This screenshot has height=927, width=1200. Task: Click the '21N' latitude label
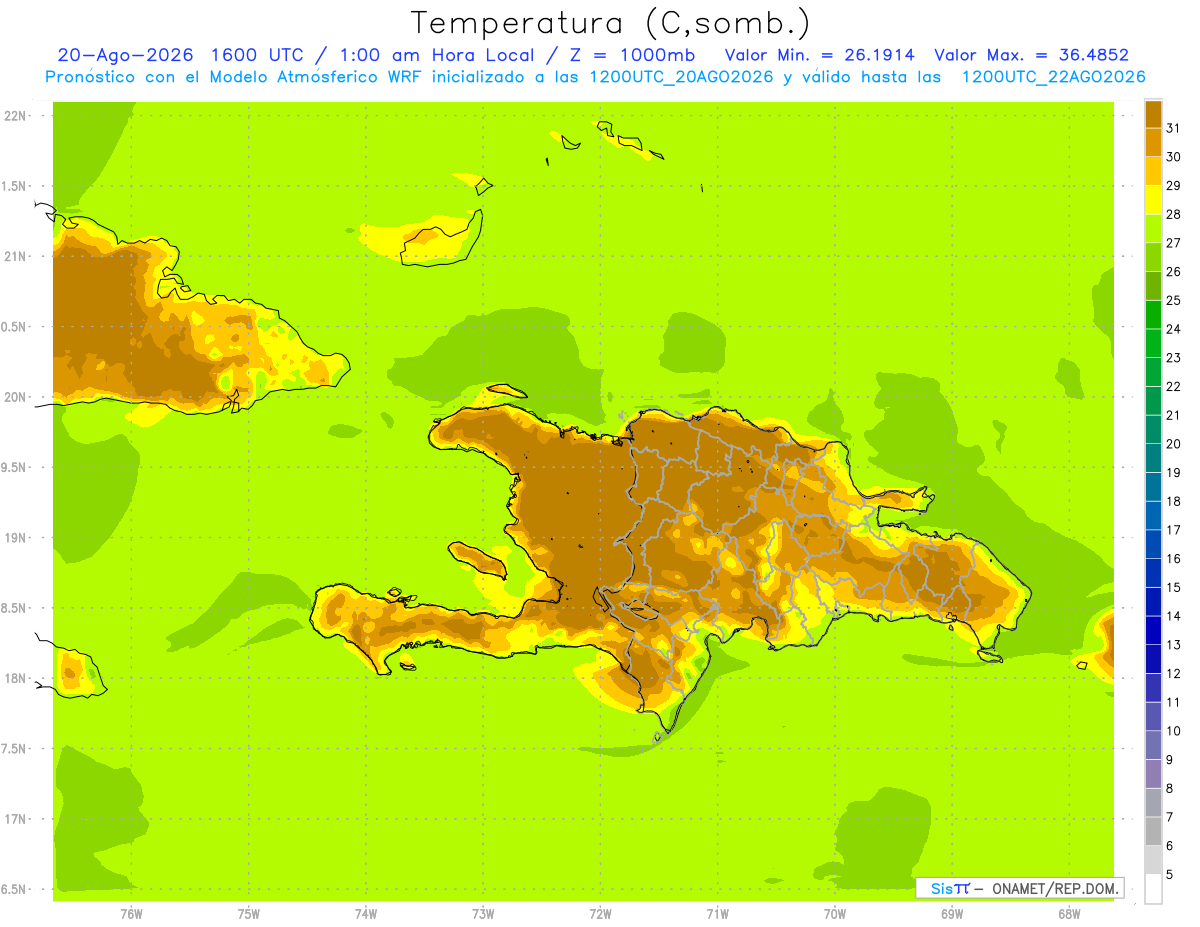coord(16,256)
